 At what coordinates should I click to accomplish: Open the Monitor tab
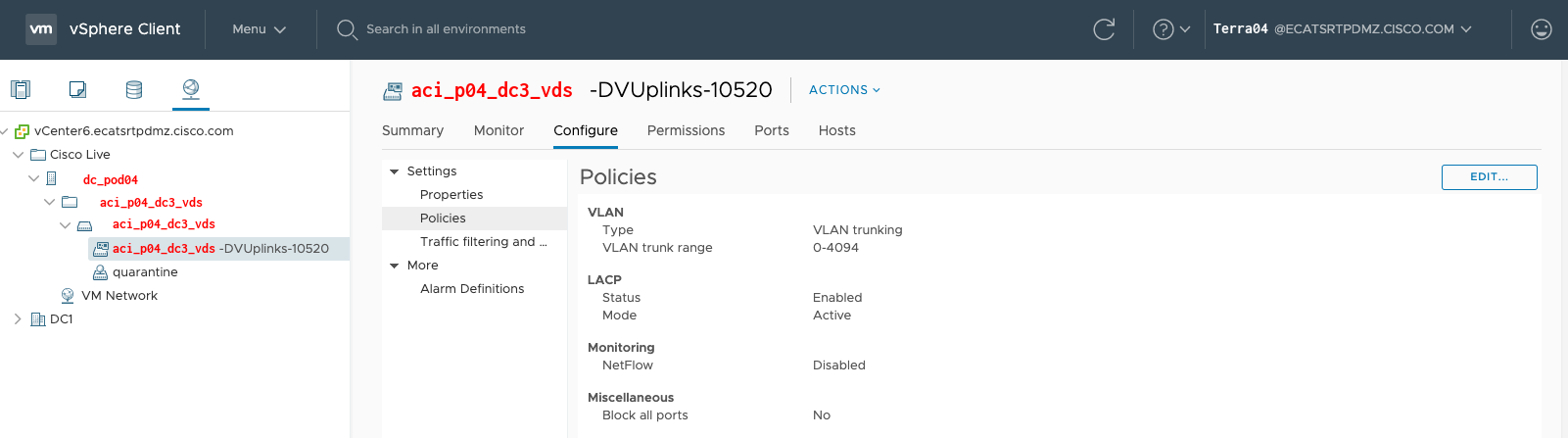click(x=499, y=130)
